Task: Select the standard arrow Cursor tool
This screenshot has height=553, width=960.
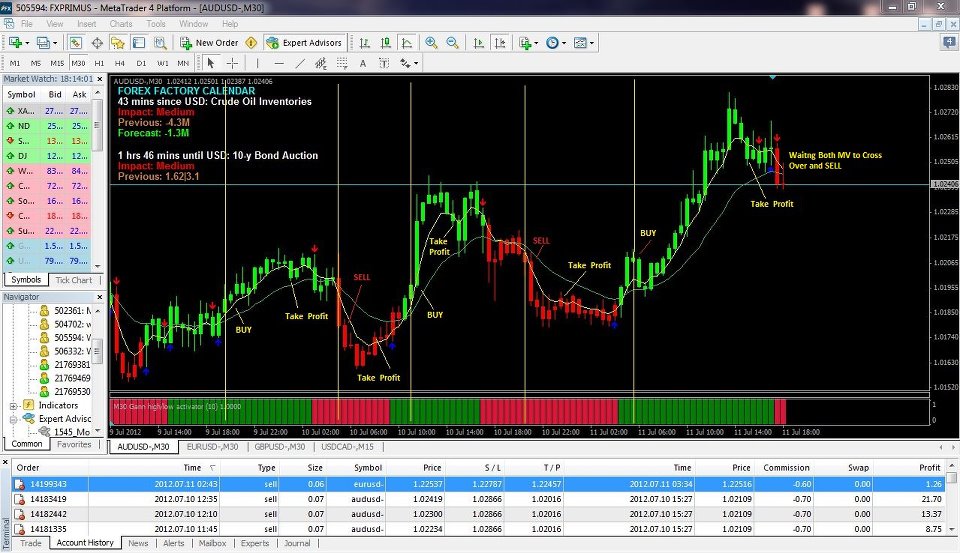Action: click(x=211, y=63)
